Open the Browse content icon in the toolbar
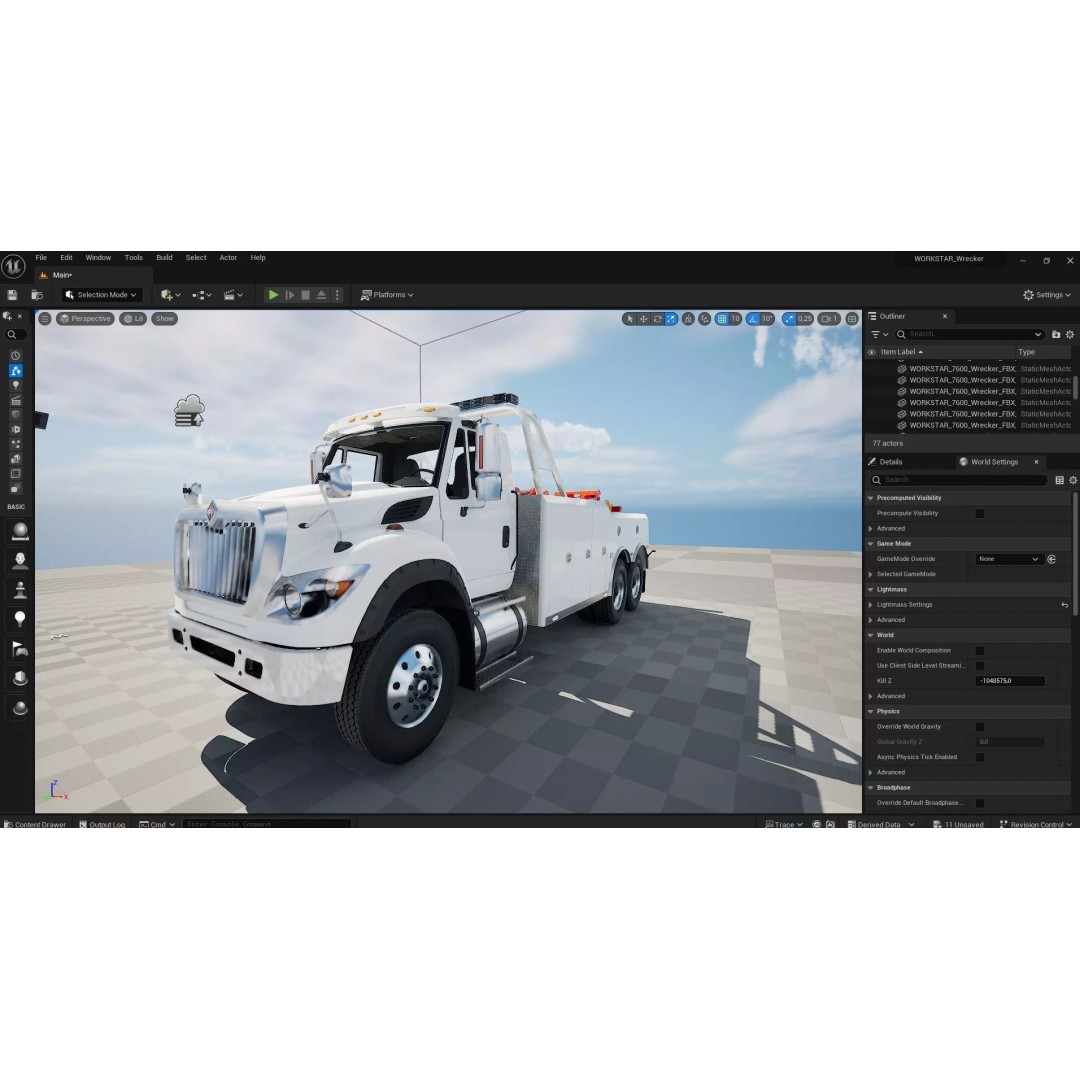1080x1080 pixels. 37,295
